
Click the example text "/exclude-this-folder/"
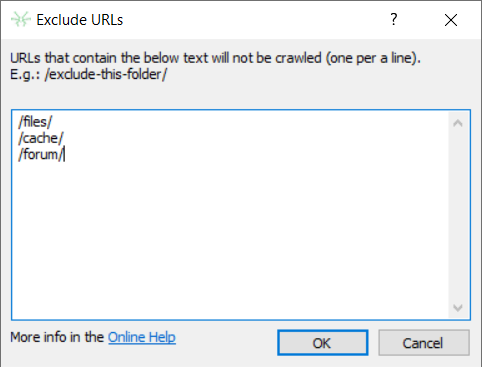pyautogui.click(x=106, y=74)
